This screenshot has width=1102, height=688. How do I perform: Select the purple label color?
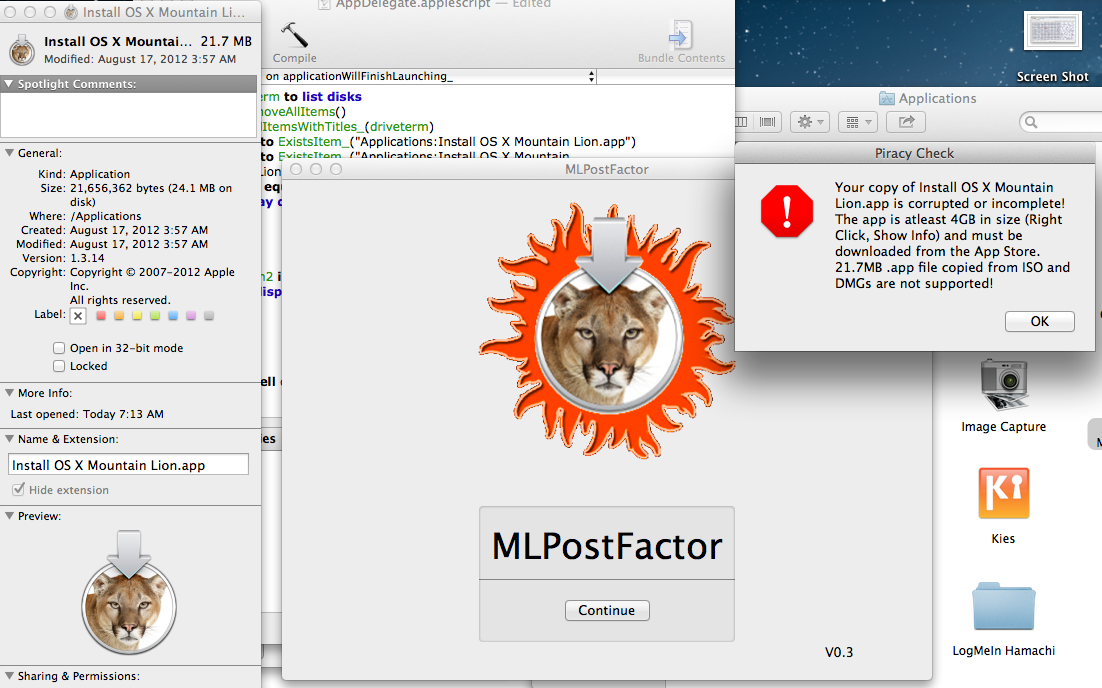[x=190, y=316]
